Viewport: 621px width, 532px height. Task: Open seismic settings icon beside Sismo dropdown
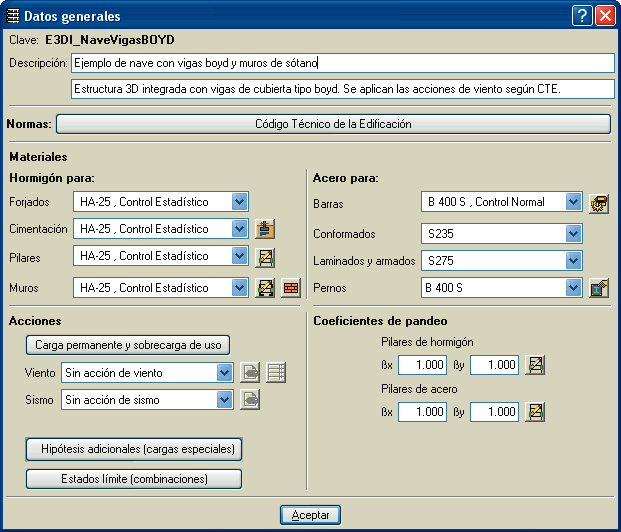(250, 400)
